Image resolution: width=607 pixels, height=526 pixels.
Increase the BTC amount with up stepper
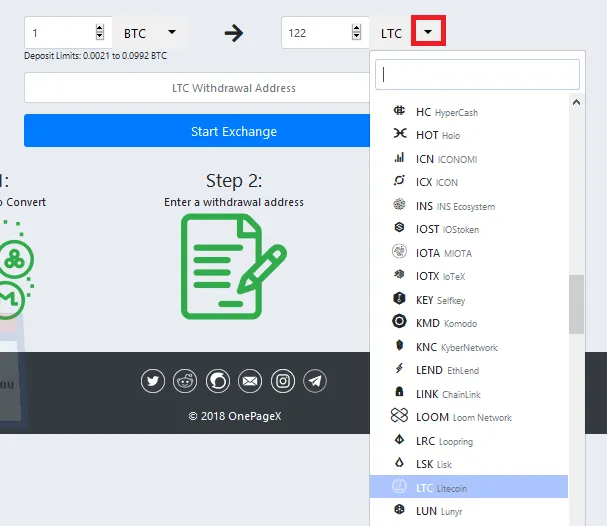pyautogui.click(x=99, y=28)
